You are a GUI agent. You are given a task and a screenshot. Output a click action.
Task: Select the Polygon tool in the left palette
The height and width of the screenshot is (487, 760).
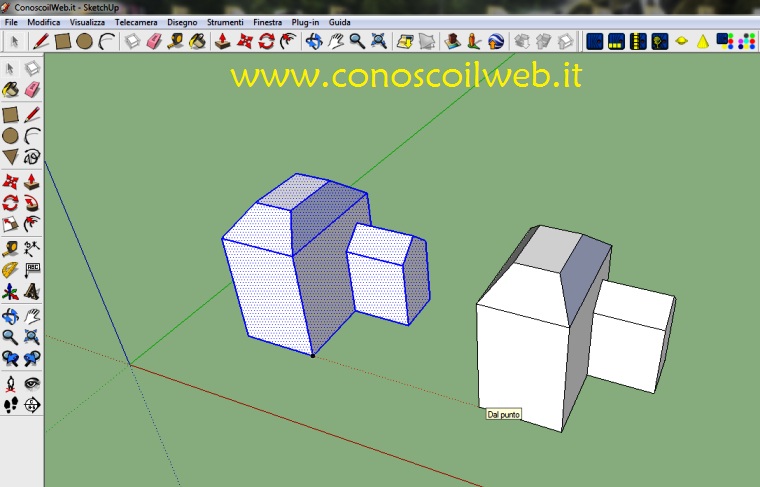(x=10, y=157)
